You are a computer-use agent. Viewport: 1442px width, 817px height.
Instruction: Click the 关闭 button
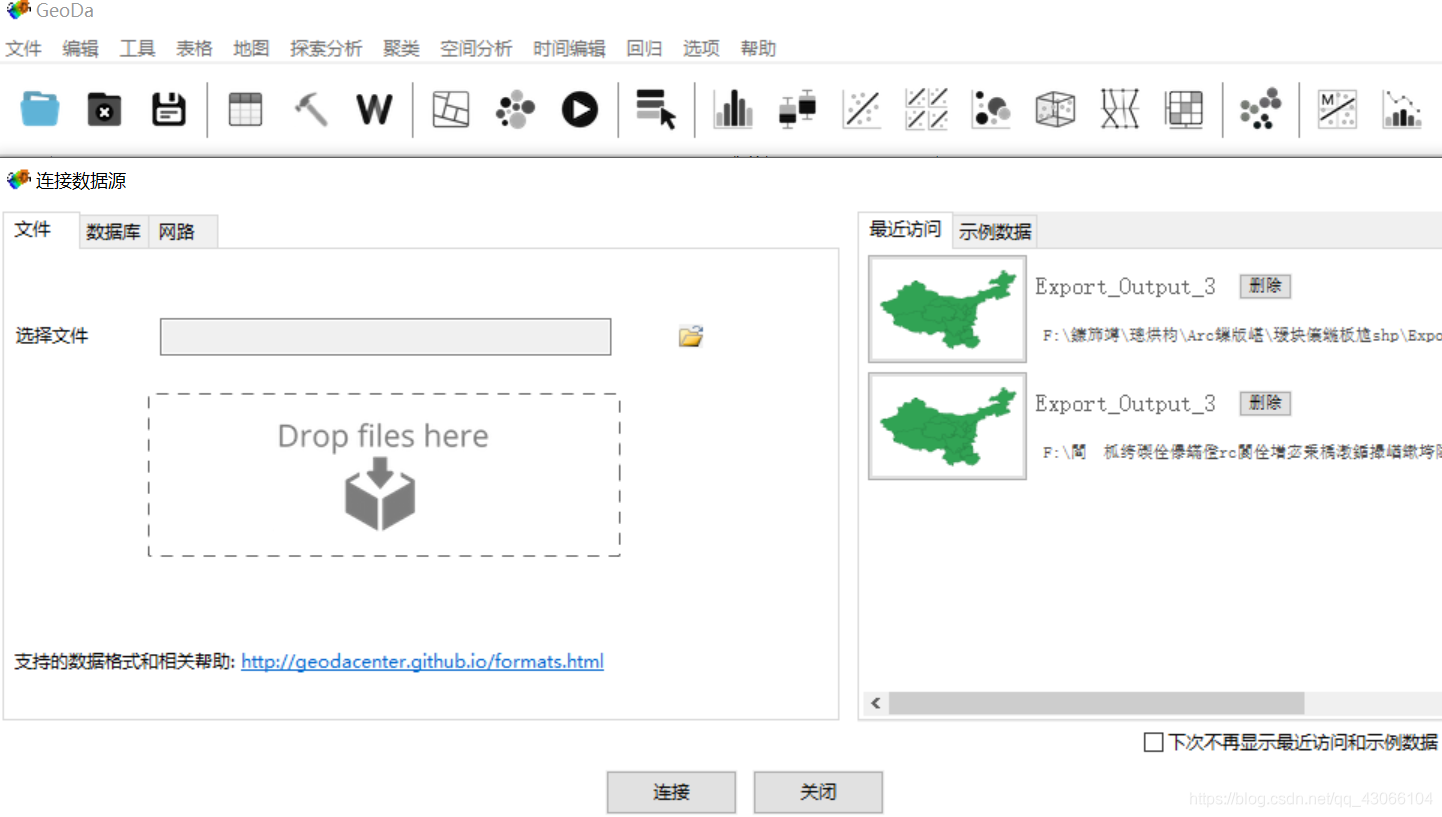[x=818, y=792]
